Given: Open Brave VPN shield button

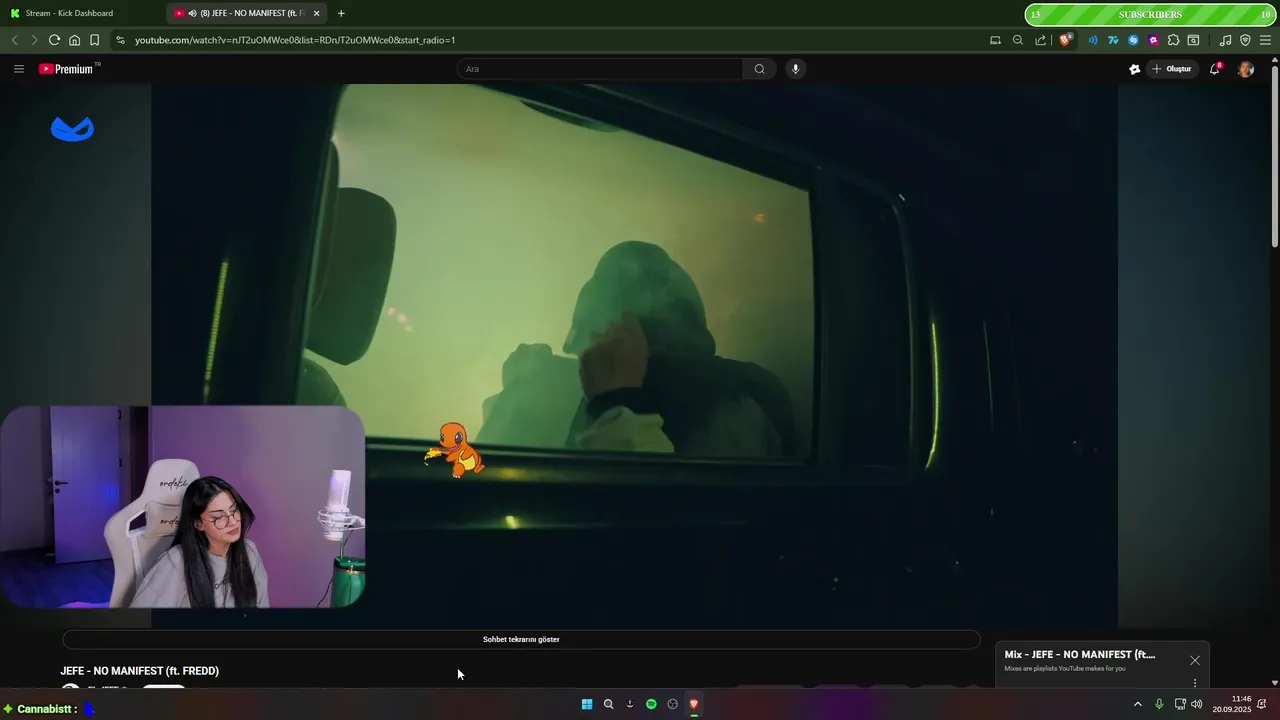Looking at the screenshot, I should [1245, 40].
